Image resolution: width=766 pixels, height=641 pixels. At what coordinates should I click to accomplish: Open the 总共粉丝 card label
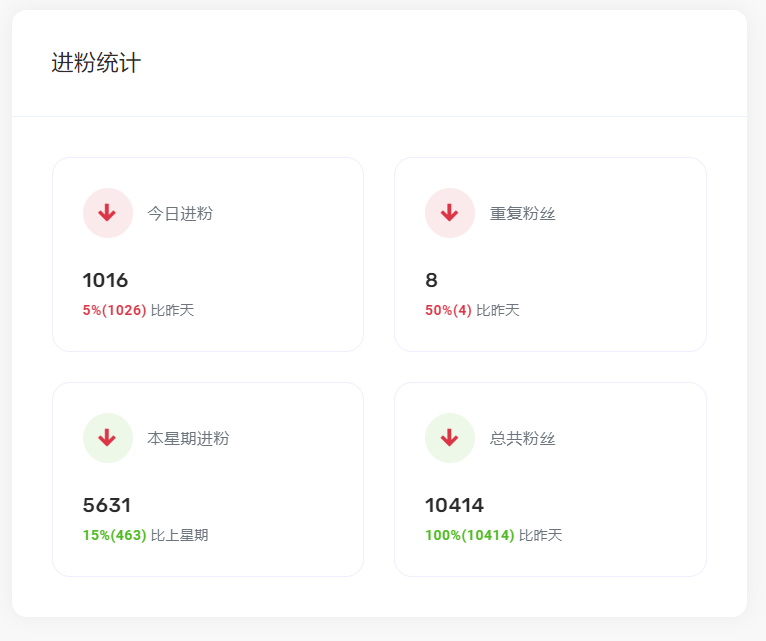point(522,438)
